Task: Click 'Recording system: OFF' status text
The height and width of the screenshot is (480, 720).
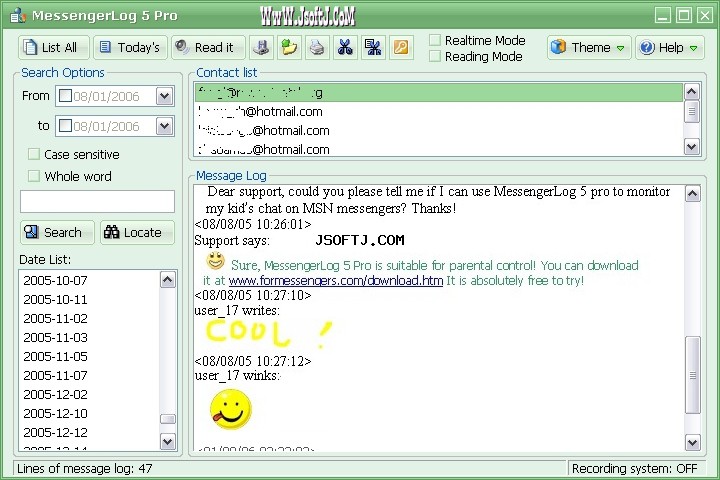Action: 635,469
